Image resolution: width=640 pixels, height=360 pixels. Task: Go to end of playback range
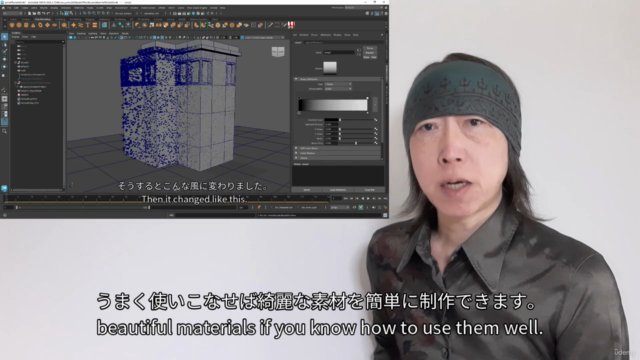tap(385, 199)
